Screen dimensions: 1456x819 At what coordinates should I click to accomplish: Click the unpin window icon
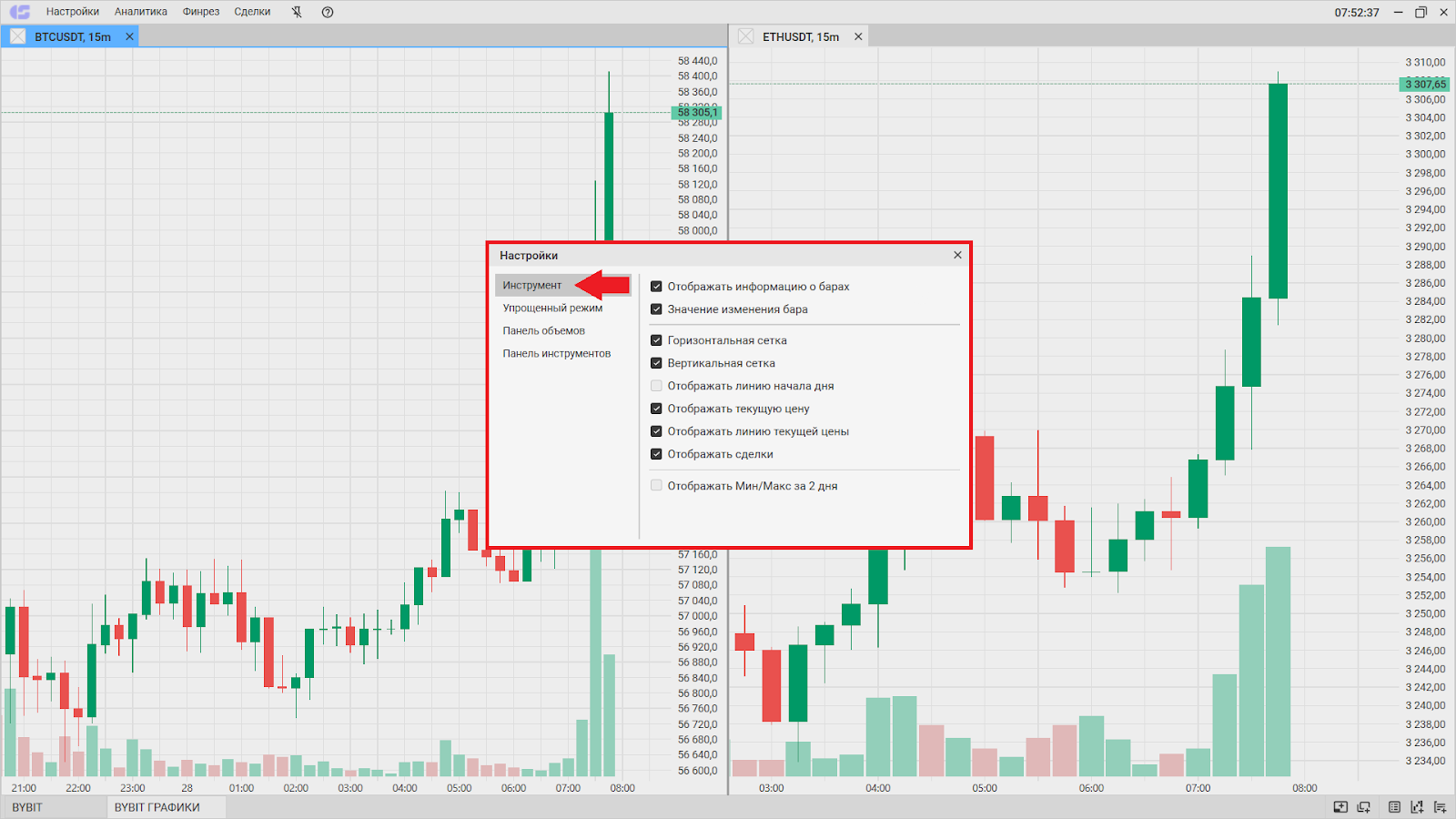[x=297, y=12]
